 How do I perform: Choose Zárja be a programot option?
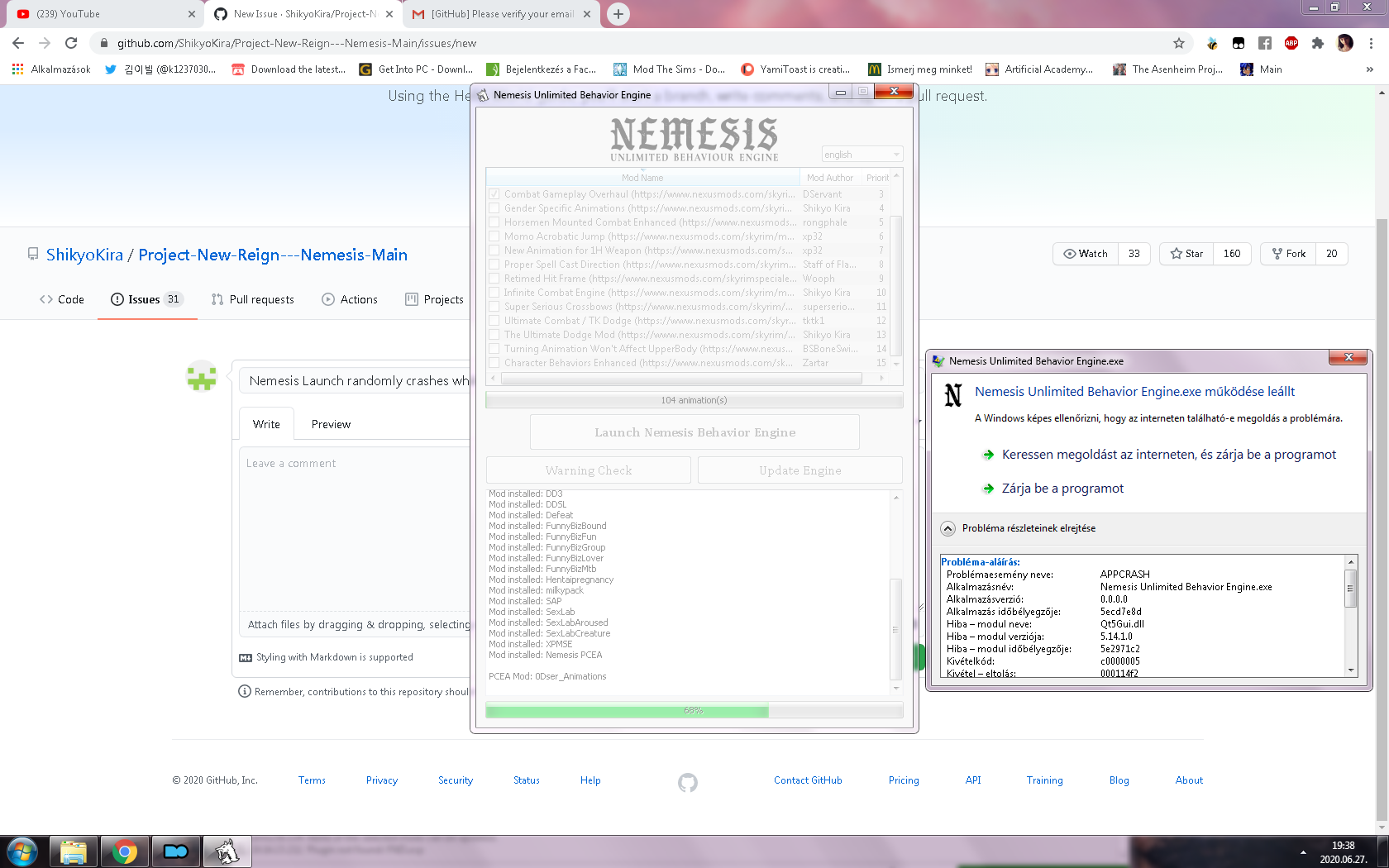coord(1062,489)
